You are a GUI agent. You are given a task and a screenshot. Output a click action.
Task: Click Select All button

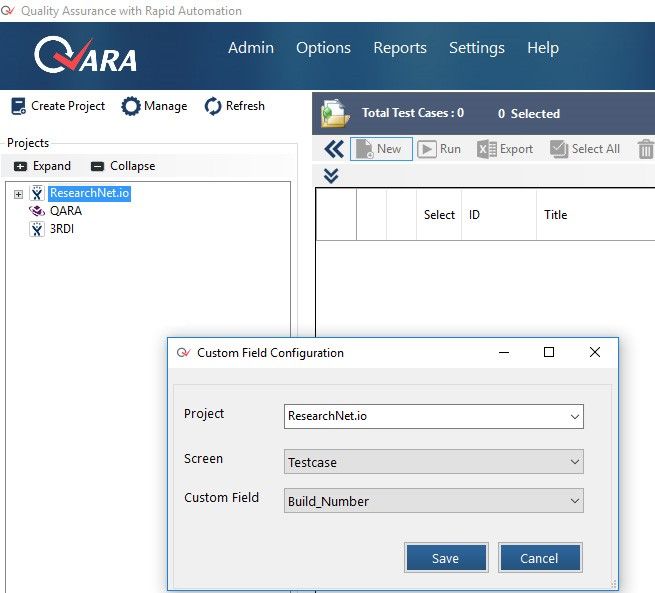click(x=585, y=149)
